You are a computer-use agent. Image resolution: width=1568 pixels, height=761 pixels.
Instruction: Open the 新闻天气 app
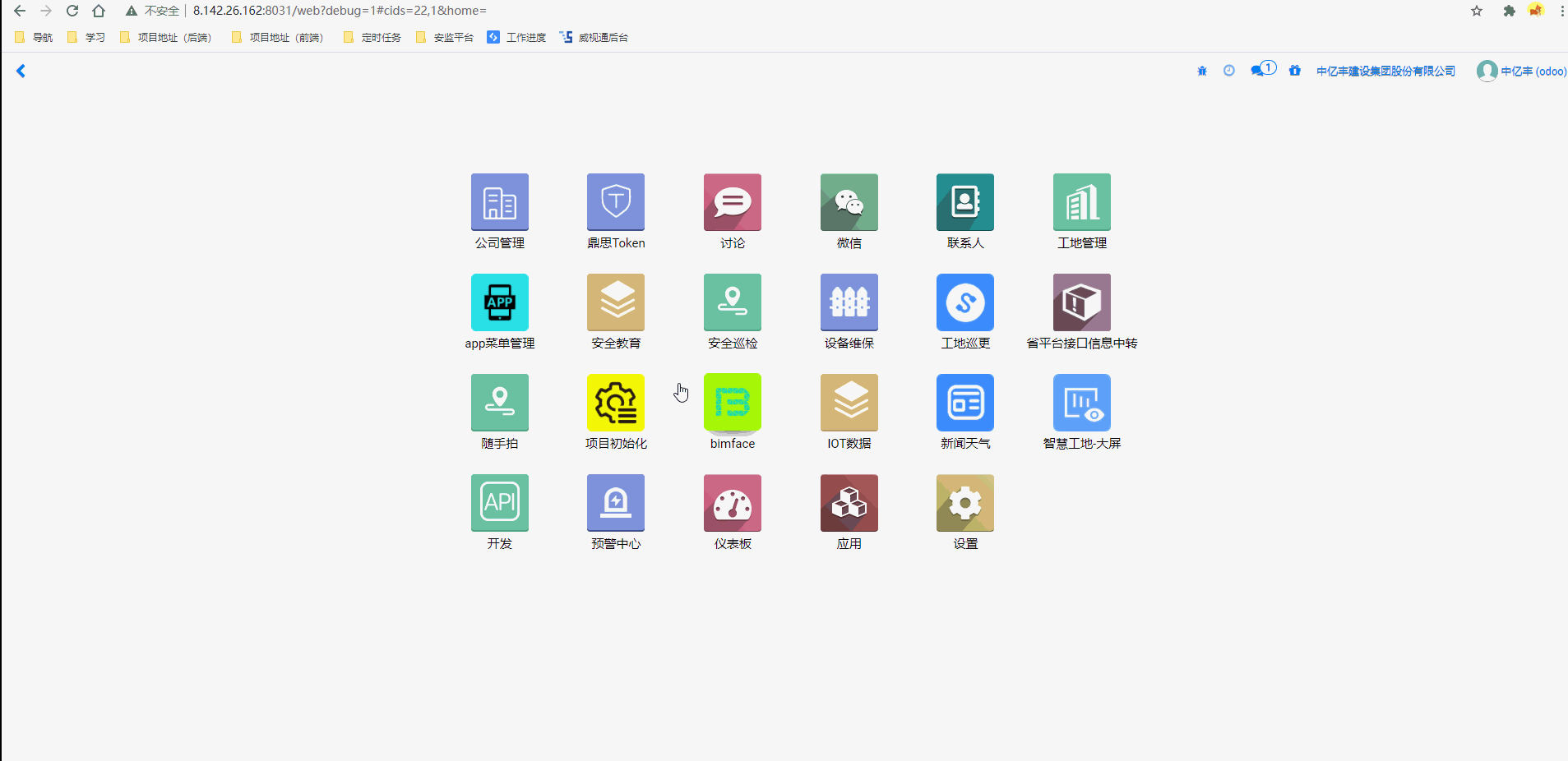(965, 403)
